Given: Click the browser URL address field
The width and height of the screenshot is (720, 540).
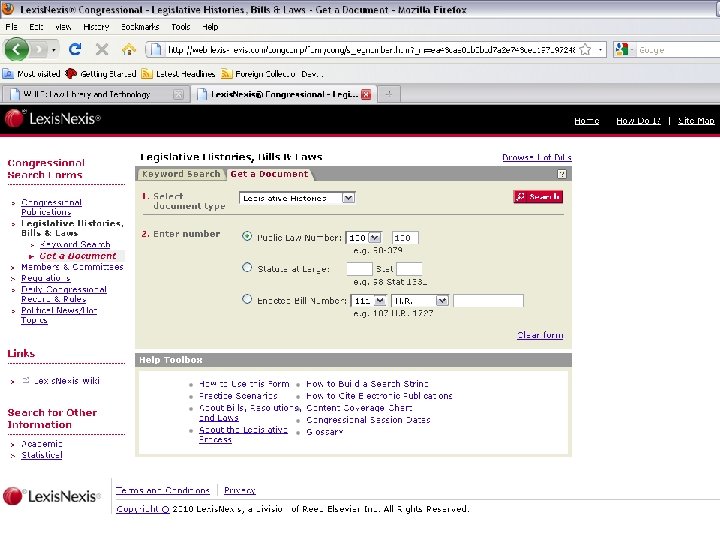Looking at the screenshot, I should 370,50.
